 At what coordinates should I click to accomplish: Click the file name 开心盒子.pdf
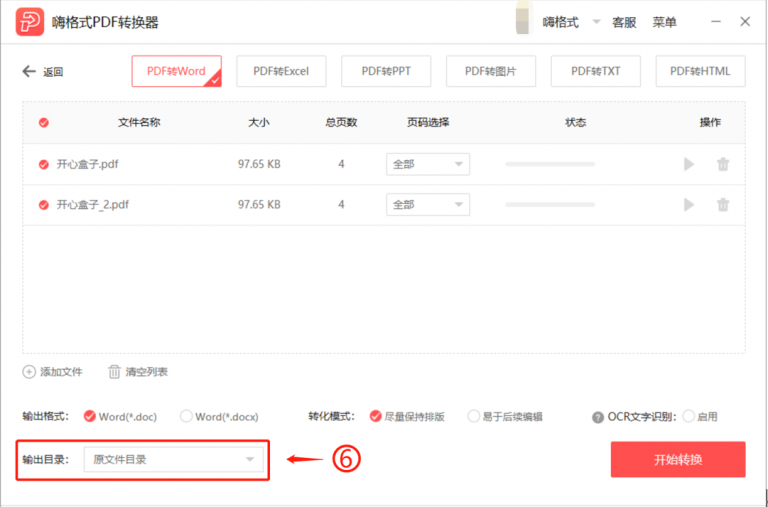tap(88, 164)
